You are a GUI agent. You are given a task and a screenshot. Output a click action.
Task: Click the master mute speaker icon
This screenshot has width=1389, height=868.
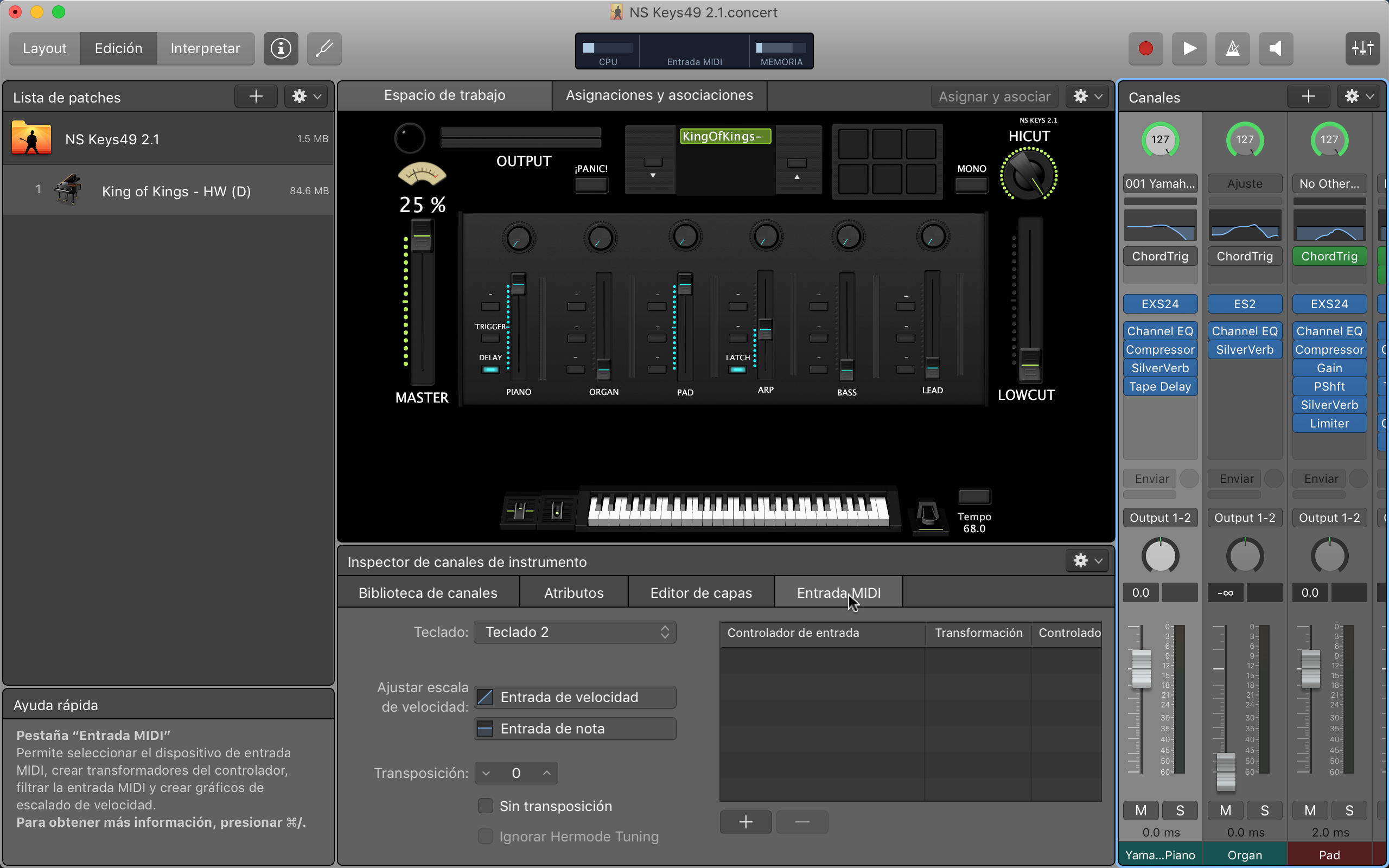click(x=1276, y=48)
